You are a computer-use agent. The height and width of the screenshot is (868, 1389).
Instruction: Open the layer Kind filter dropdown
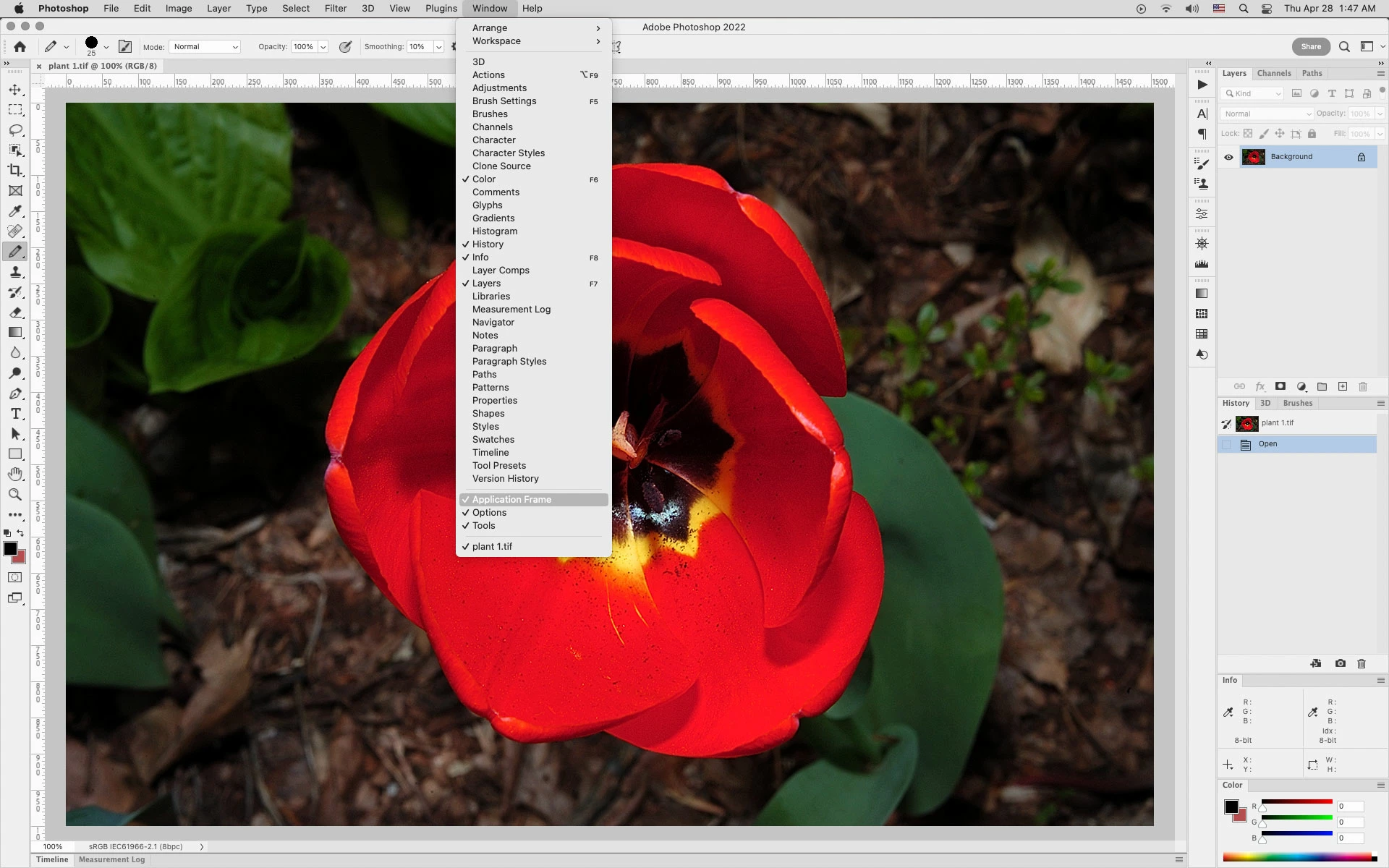click(1253, 93)
